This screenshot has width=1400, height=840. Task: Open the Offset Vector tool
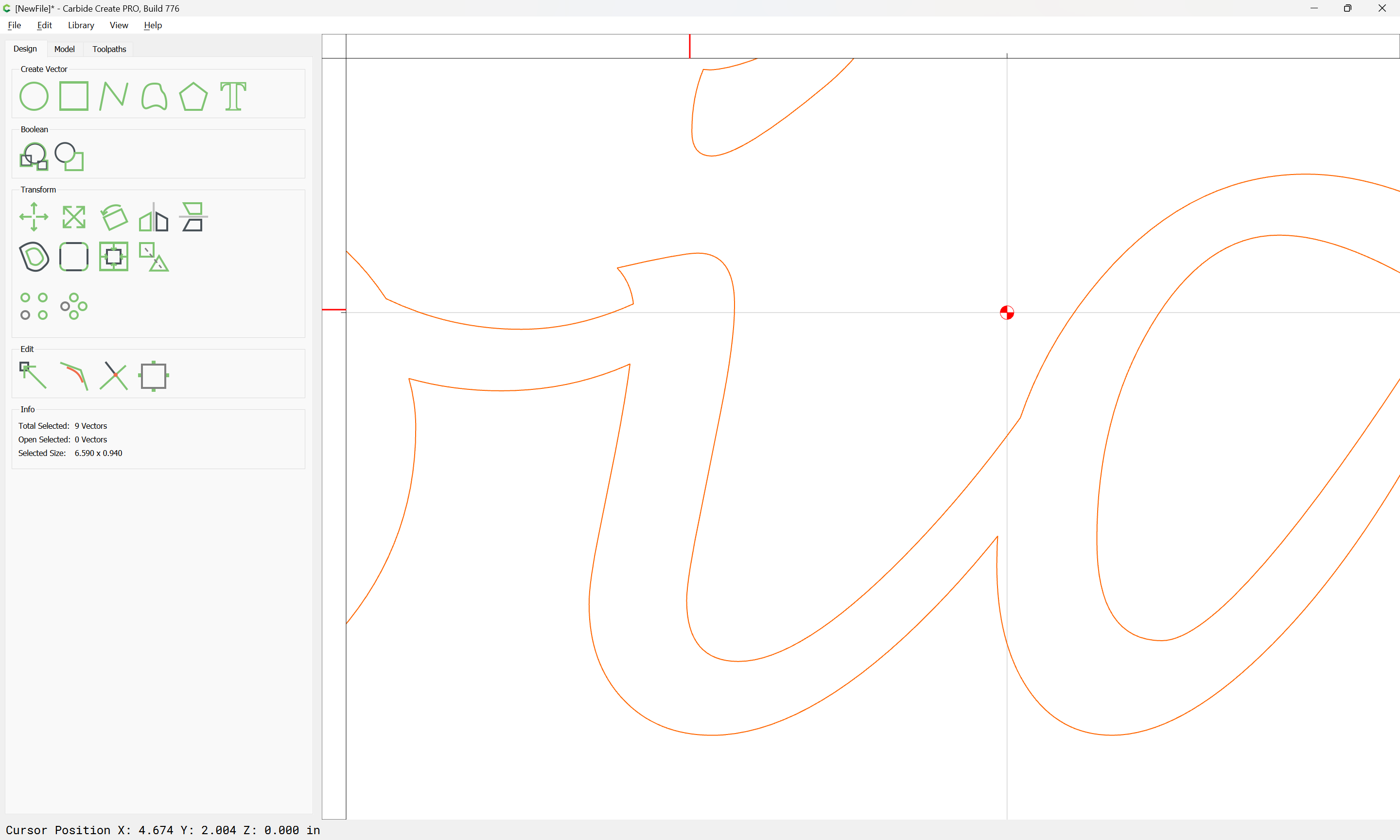pyautogui.click(x=34, y=257)
